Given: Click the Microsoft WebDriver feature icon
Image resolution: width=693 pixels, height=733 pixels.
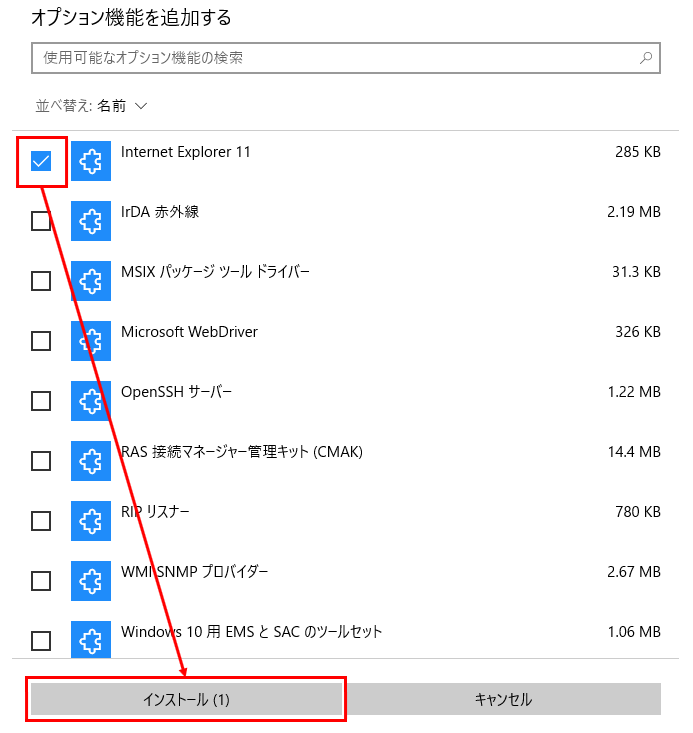Looking at the screenshot, I should (91, 341).
